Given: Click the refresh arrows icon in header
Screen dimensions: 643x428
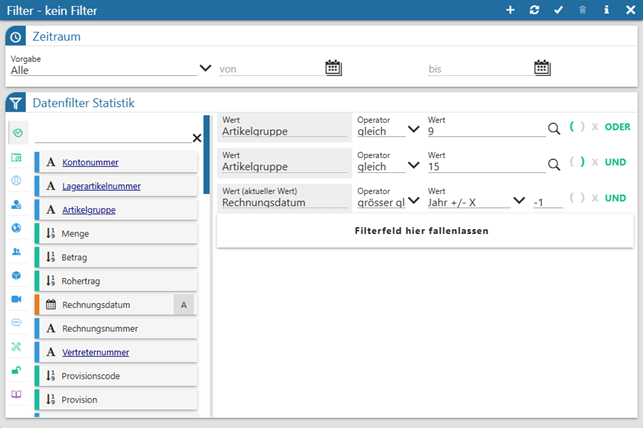Looking at the screenshot, I should click(534, 10).
